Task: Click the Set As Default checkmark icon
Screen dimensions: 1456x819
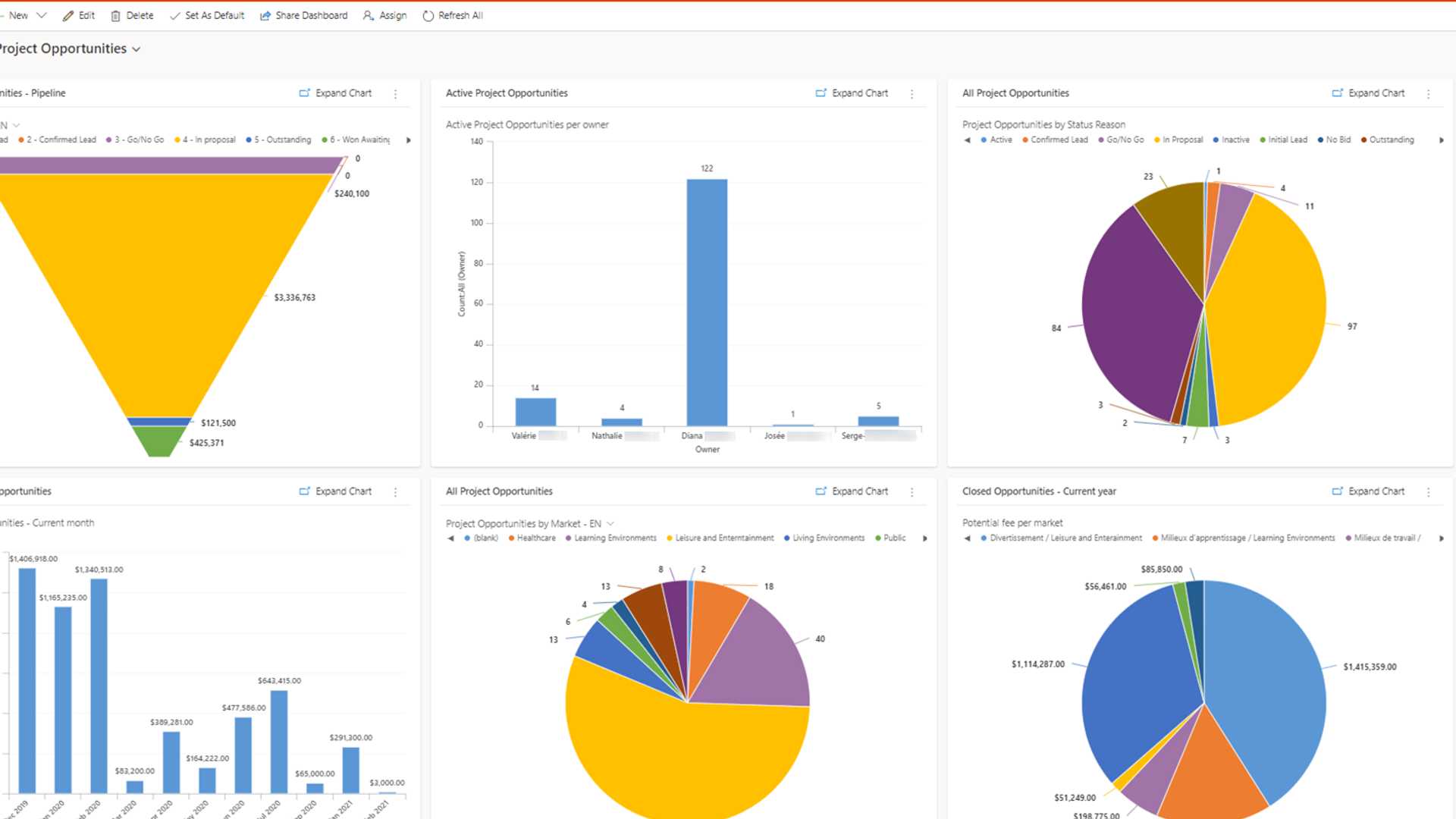Action: click(175, 15)
